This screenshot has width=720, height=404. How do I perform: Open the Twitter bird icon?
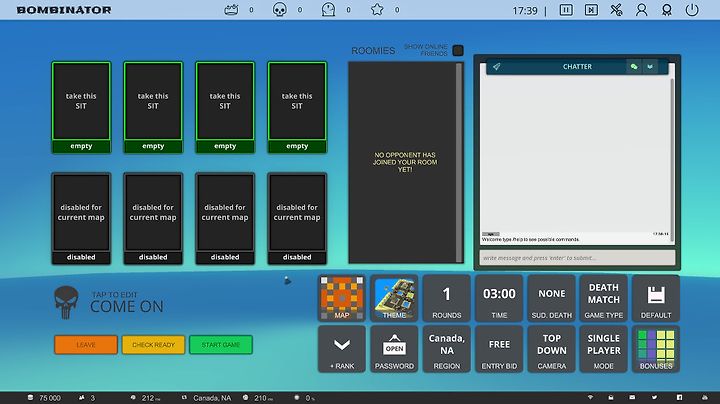654,398
